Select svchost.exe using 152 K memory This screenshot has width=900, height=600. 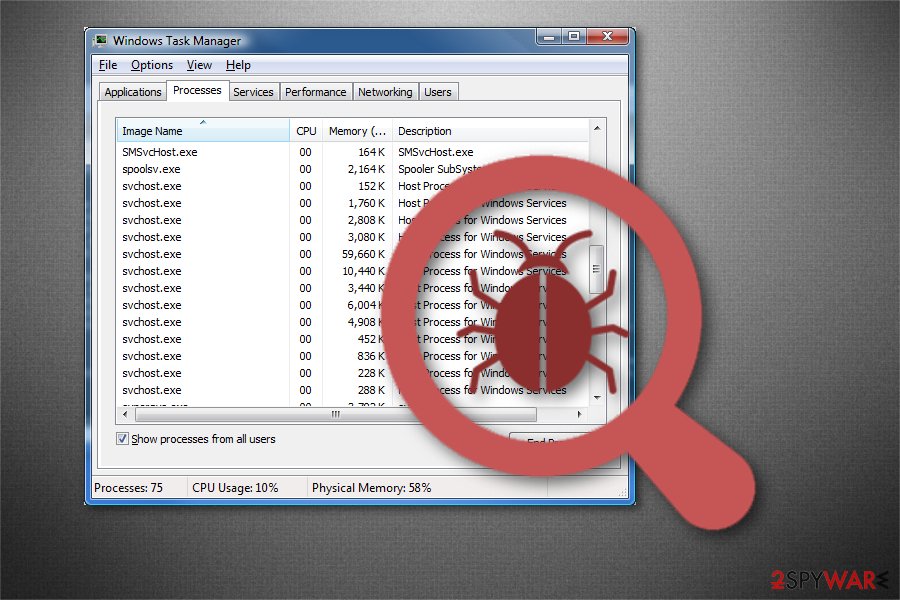(x=352, y=186)
